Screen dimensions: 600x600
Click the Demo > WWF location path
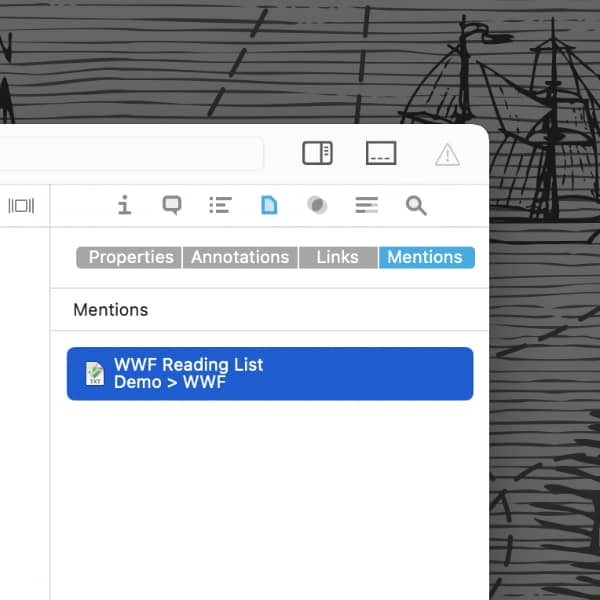170,383
